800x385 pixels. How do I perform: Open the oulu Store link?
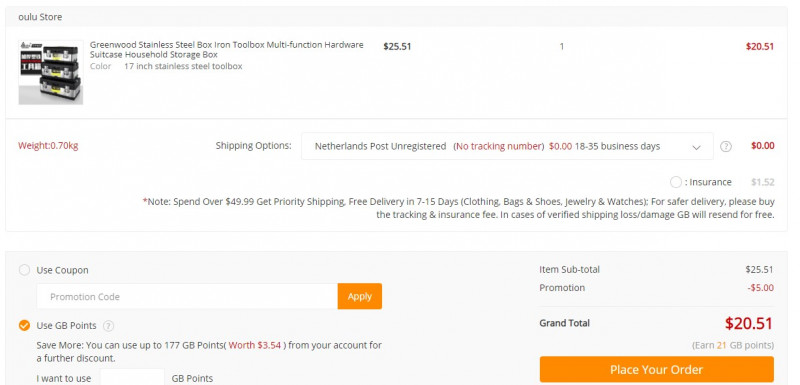(x=40, y=17)
